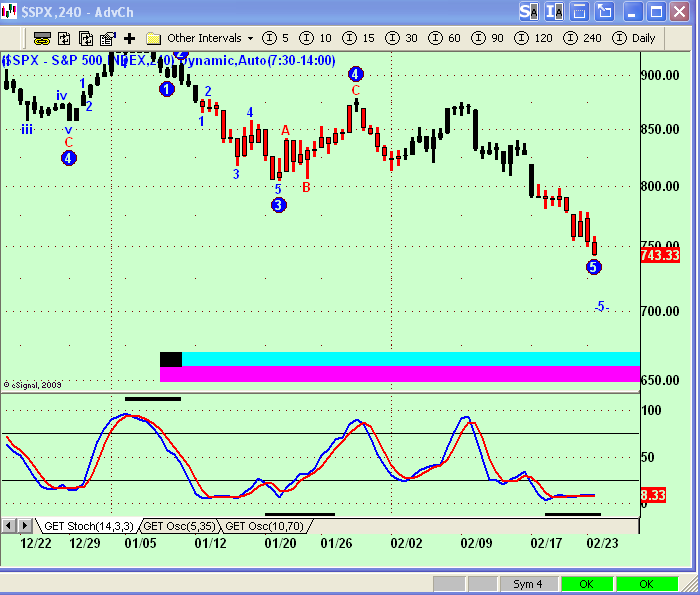Open the chart properties checklist icon

[x=108, y=38]
